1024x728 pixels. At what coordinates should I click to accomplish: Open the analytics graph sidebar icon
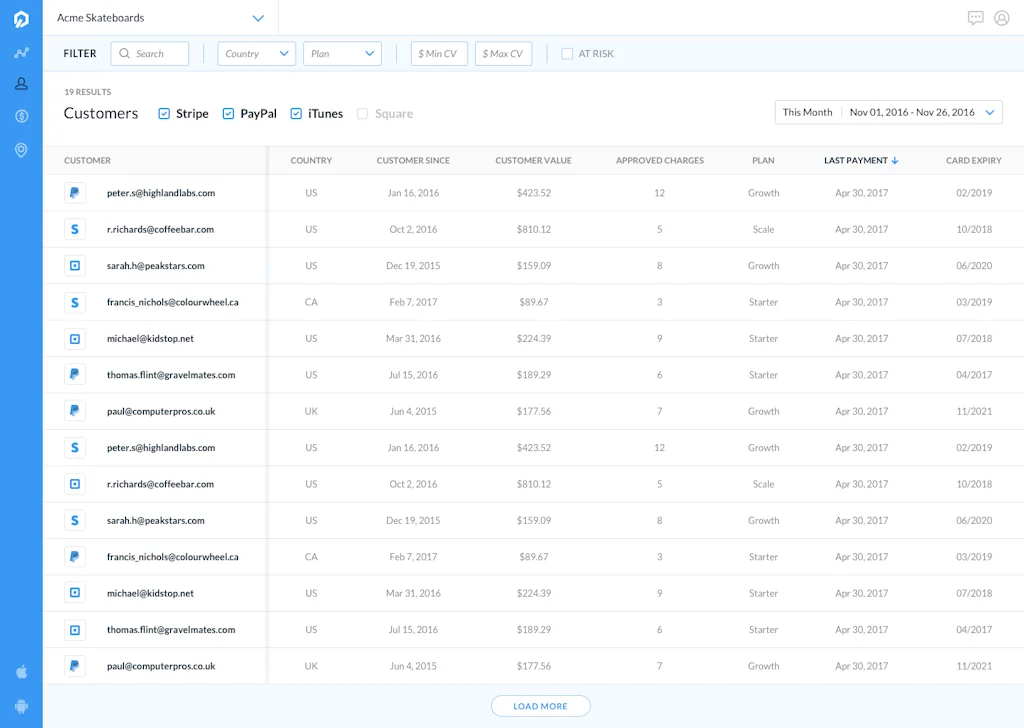(21, 53)
